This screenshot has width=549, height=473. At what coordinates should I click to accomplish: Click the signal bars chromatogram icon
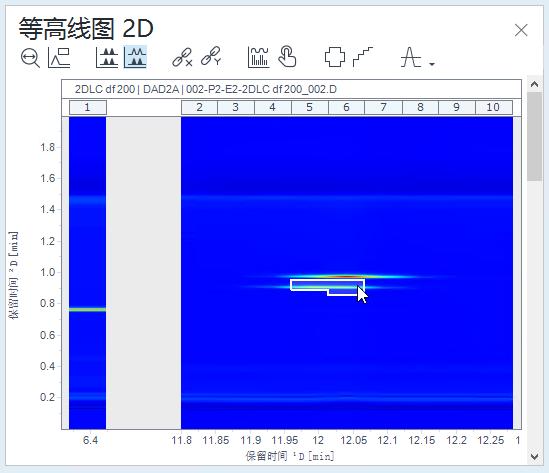click(x=258, y=57)
